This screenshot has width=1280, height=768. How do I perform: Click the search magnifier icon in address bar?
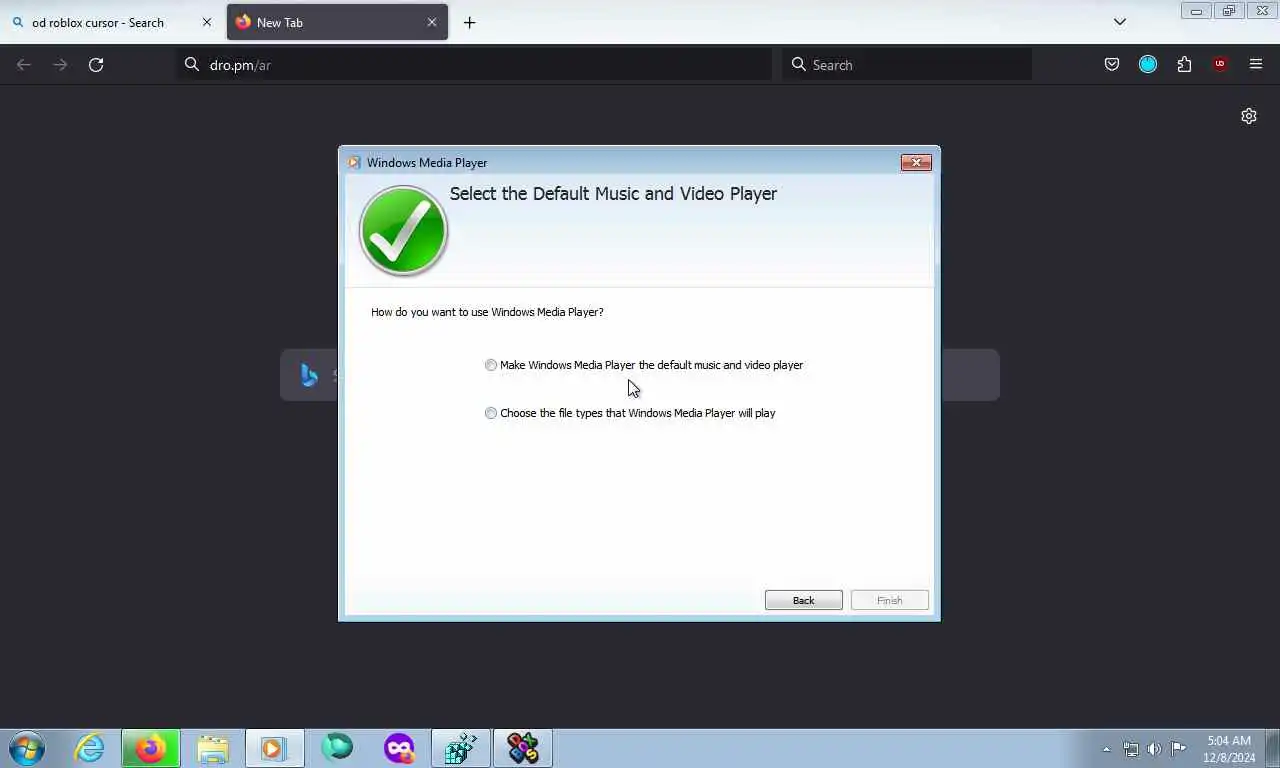(x=192, y=64)
